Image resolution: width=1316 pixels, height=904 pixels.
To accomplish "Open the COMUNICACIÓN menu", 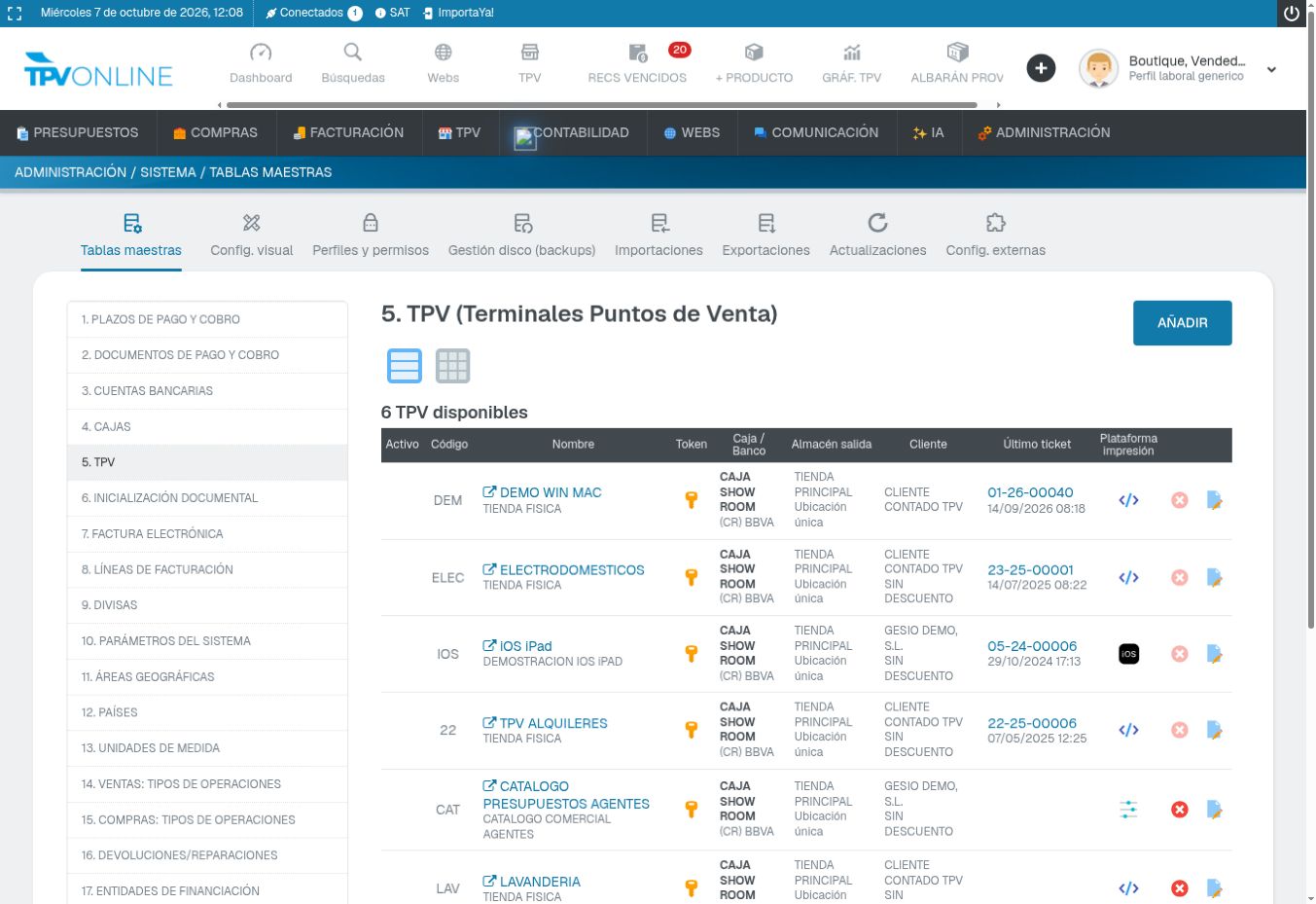I will click(x=815, y=132).
